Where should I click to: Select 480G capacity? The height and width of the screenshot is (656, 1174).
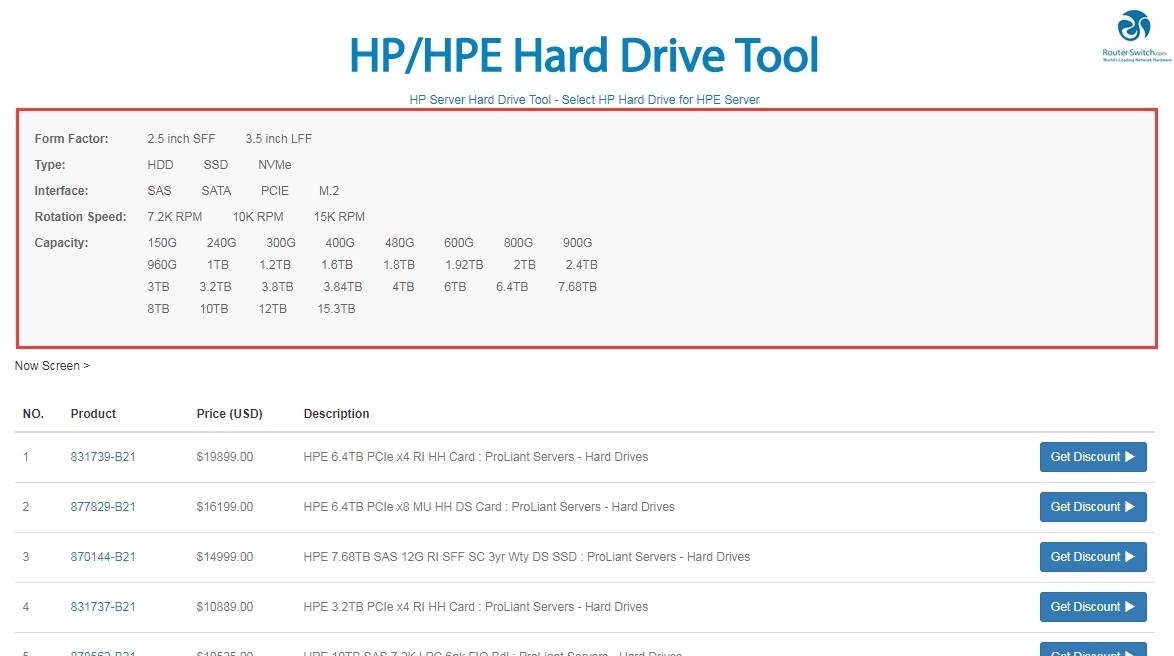[x=400, y=243]
